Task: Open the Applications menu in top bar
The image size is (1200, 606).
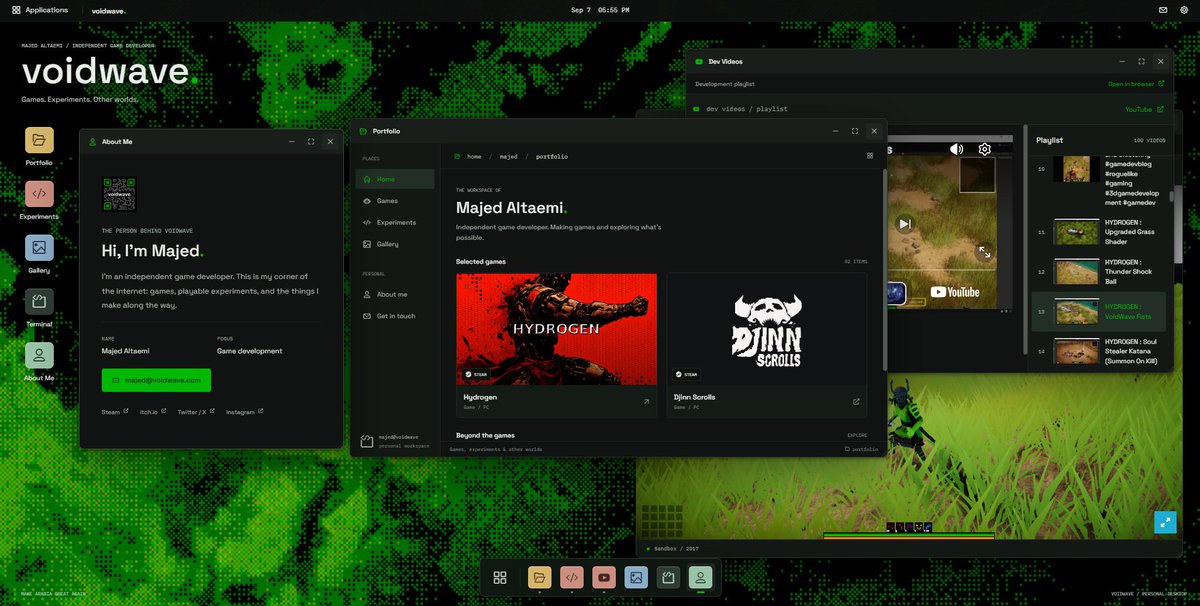Action: 40,10
